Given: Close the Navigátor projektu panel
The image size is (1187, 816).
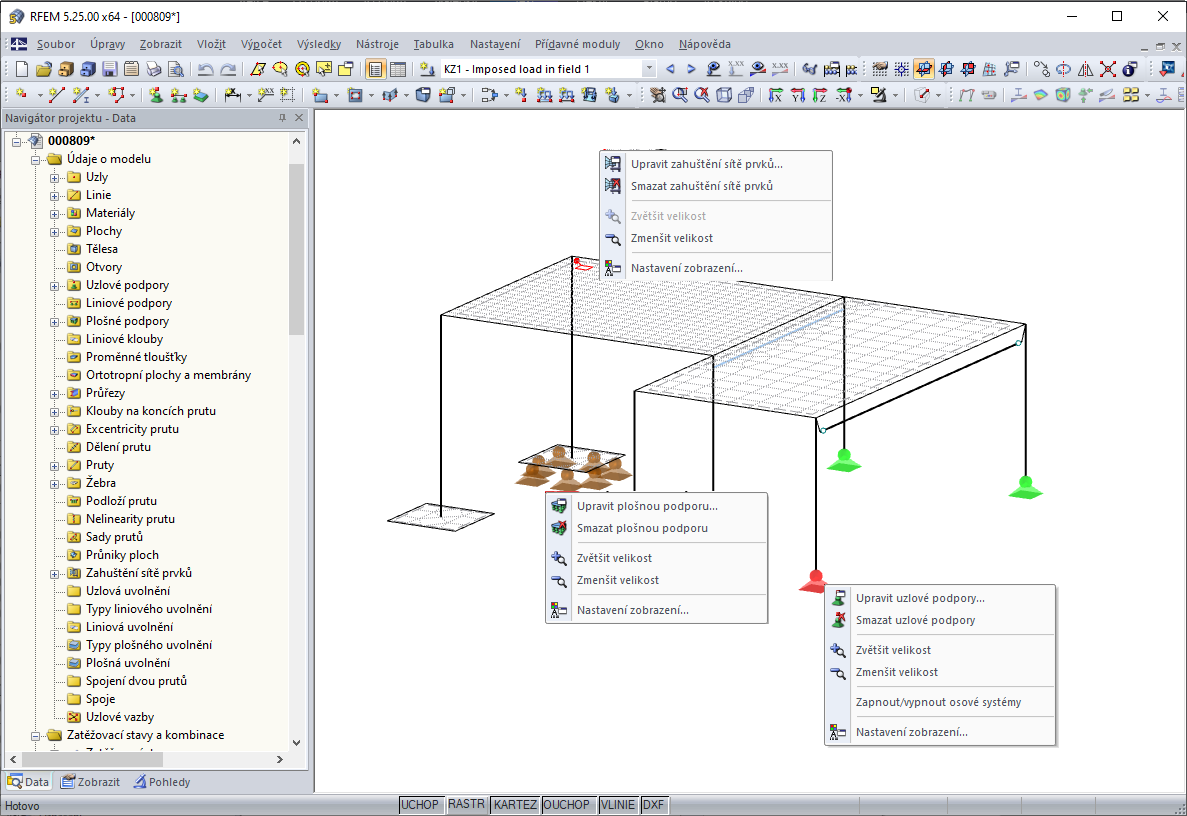Looking at the screenshot, I should click(x=299, y=117).
